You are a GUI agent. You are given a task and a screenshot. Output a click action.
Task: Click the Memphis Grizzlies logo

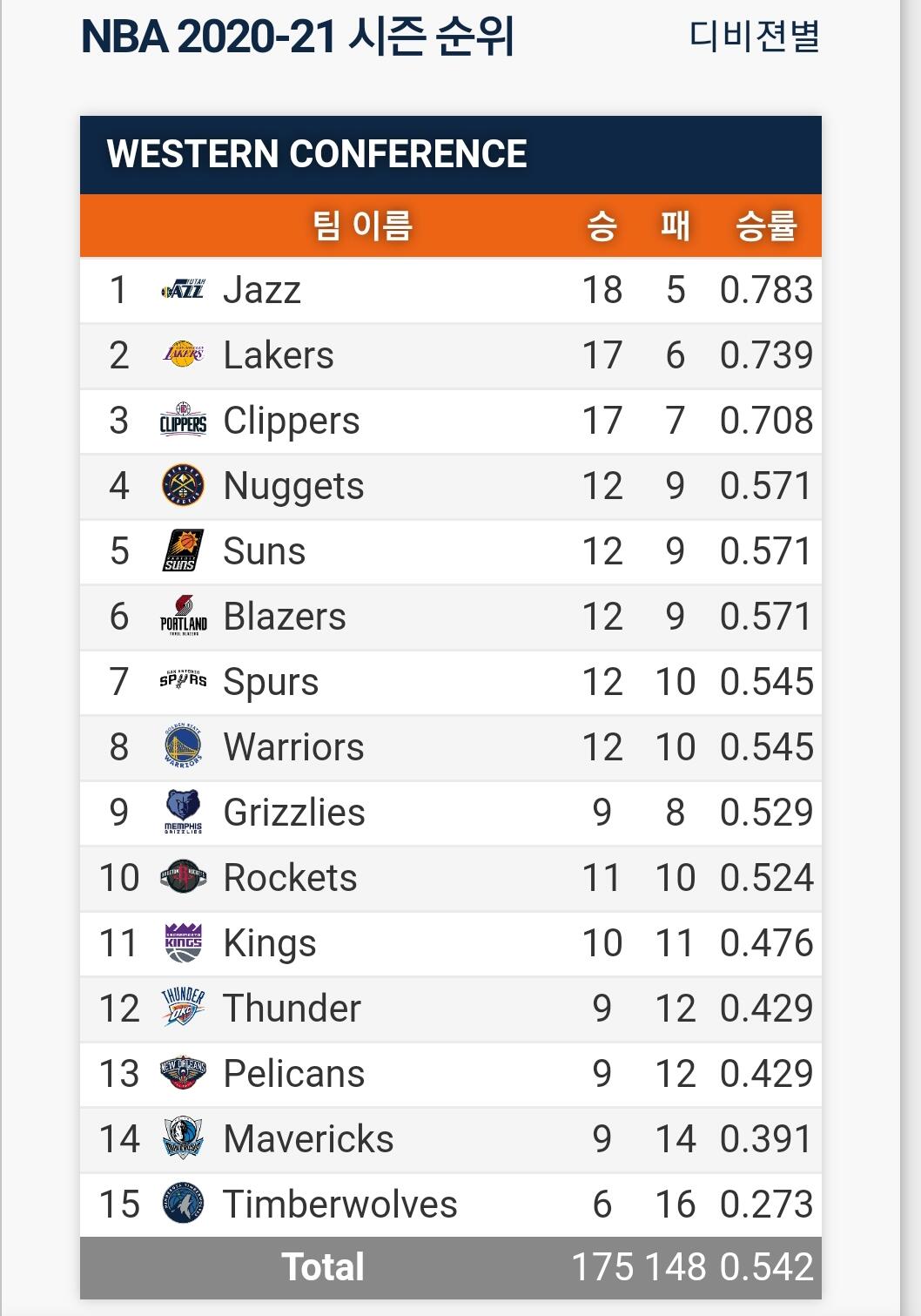[184, 812]
